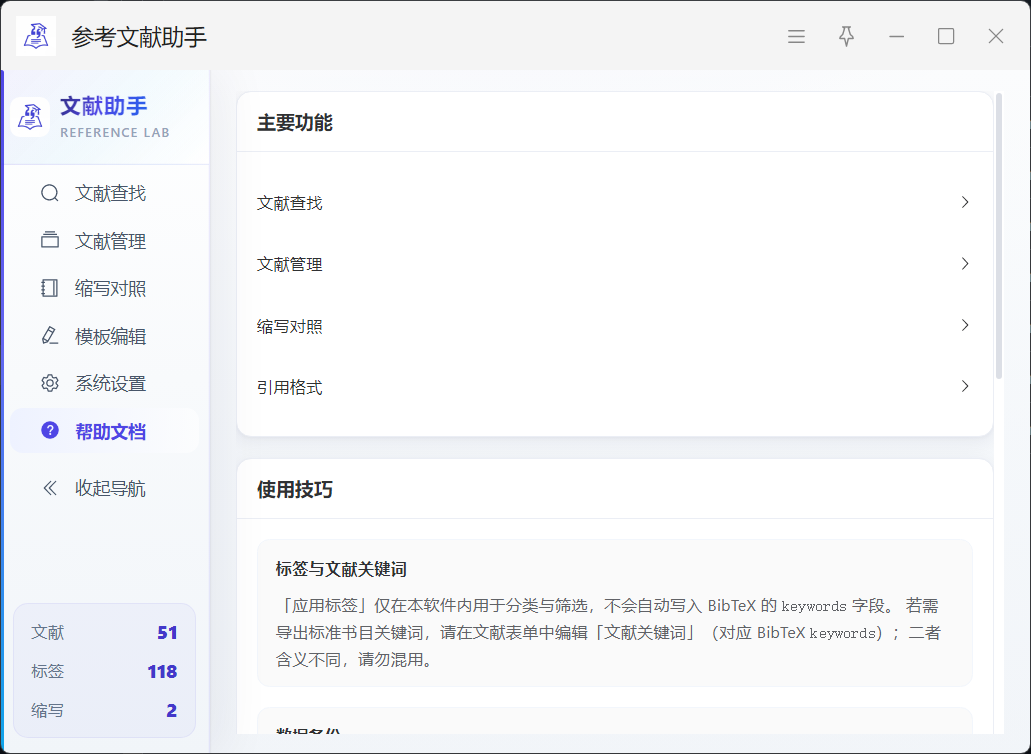Open the hamburger menu in title bar
The height and width of the screenshot is (754, 1031).
(796, 37)
